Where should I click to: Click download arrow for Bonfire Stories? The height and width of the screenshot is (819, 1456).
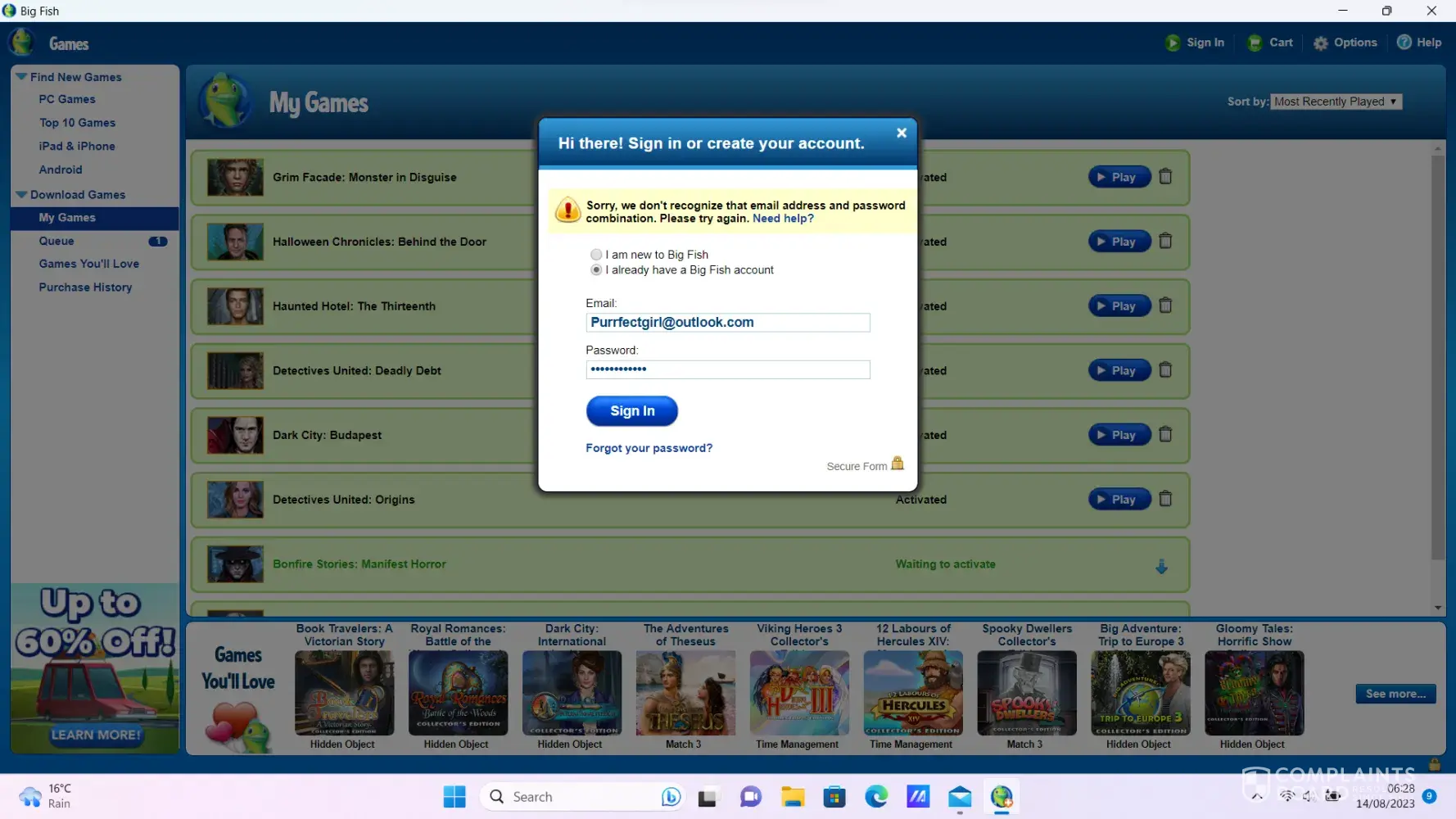pyautogui.click(x=1161, y=566)
